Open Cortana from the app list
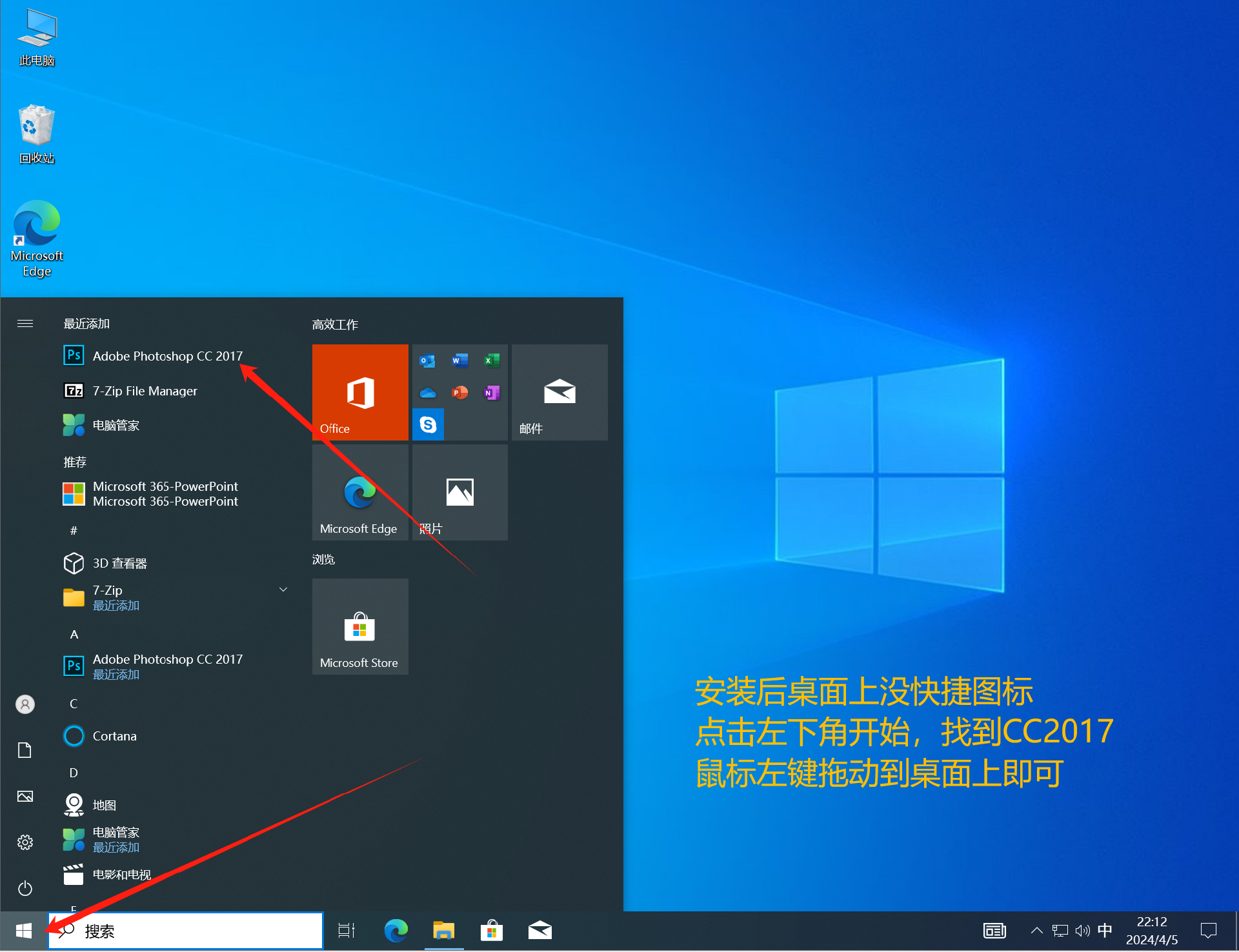 [174, 736]
